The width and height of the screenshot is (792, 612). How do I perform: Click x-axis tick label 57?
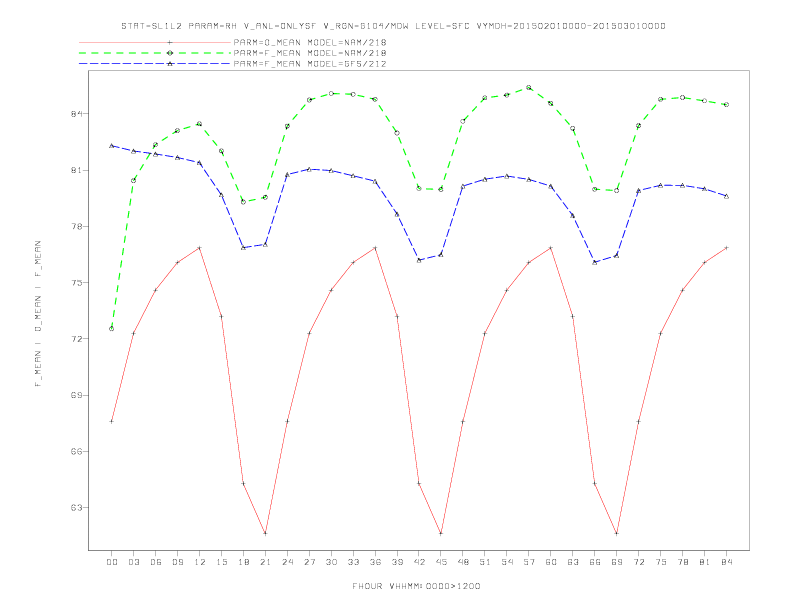pos(529,562)
